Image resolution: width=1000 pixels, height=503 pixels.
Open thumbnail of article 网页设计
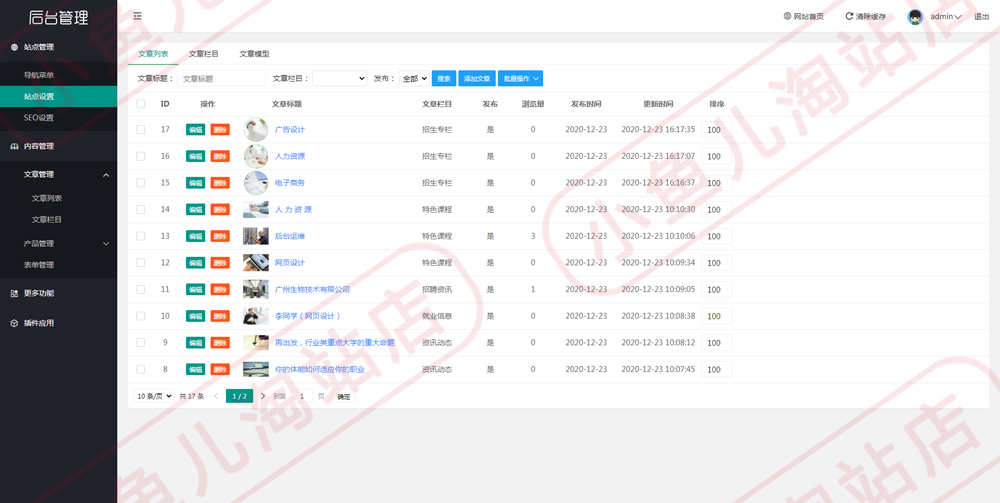point(256,263)
